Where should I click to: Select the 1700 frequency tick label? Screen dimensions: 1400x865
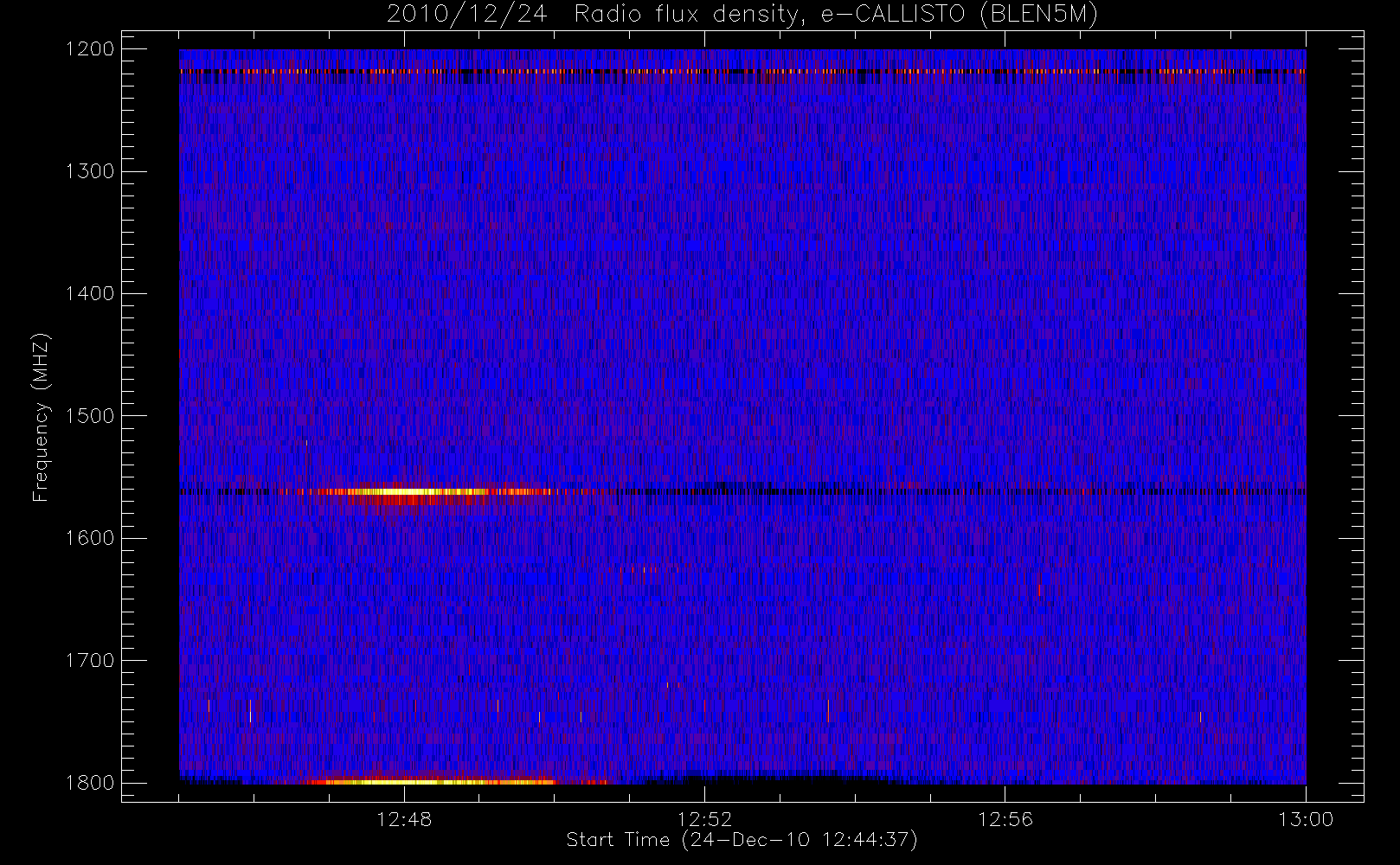[89, 660]
